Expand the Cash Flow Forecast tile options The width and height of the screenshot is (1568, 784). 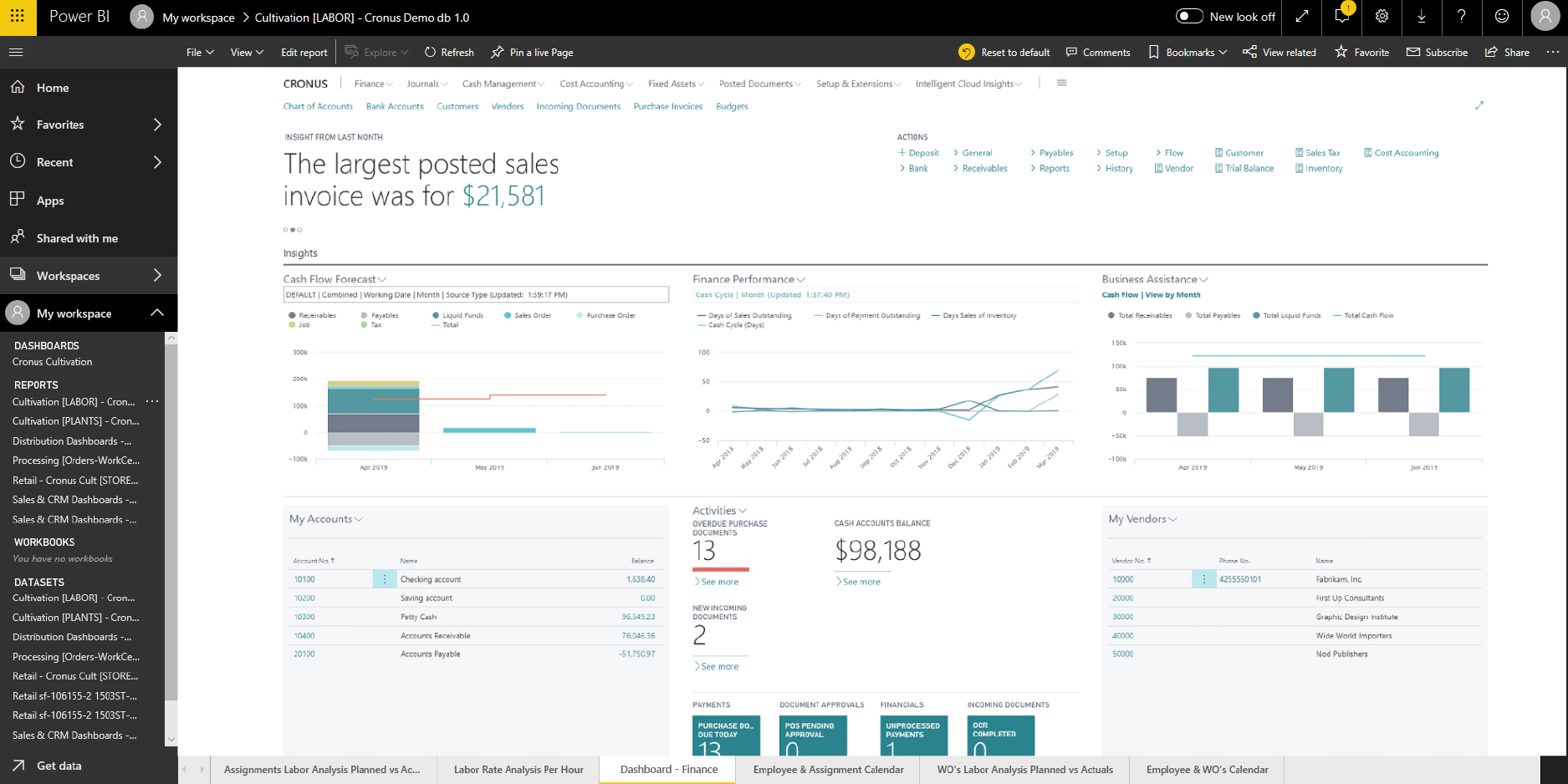(381, 278)
